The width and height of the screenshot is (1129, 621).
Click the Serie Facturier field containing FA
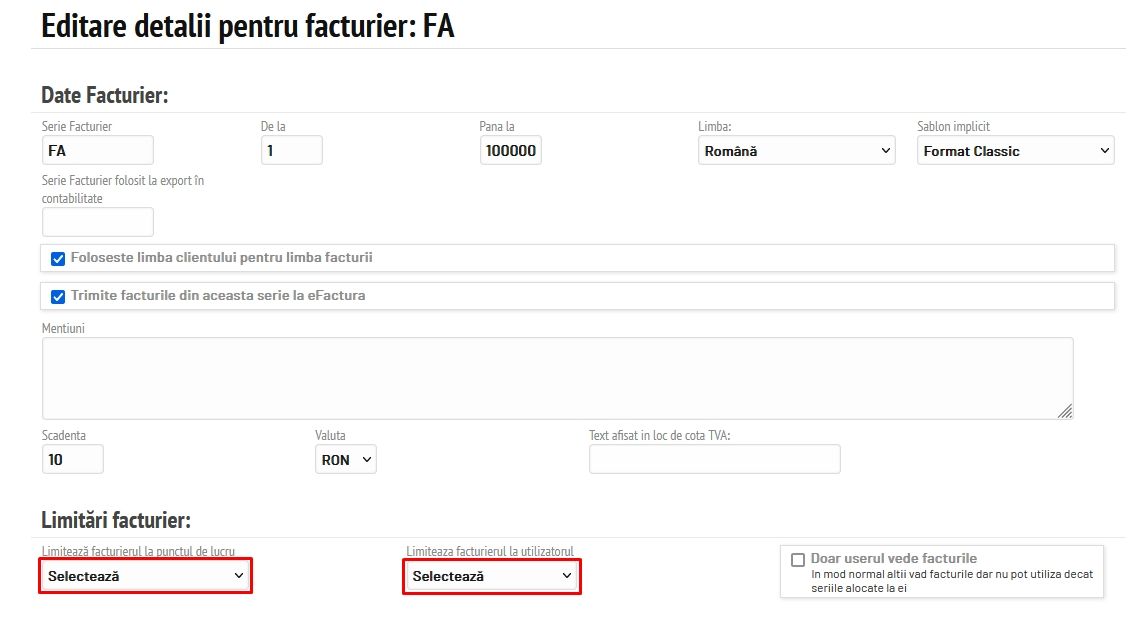(97, 151)
